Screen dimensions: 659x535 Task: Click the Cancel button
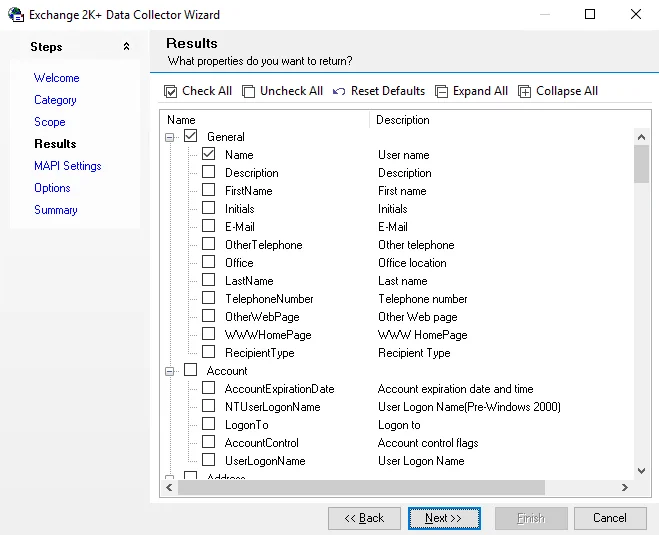(610, 518)
